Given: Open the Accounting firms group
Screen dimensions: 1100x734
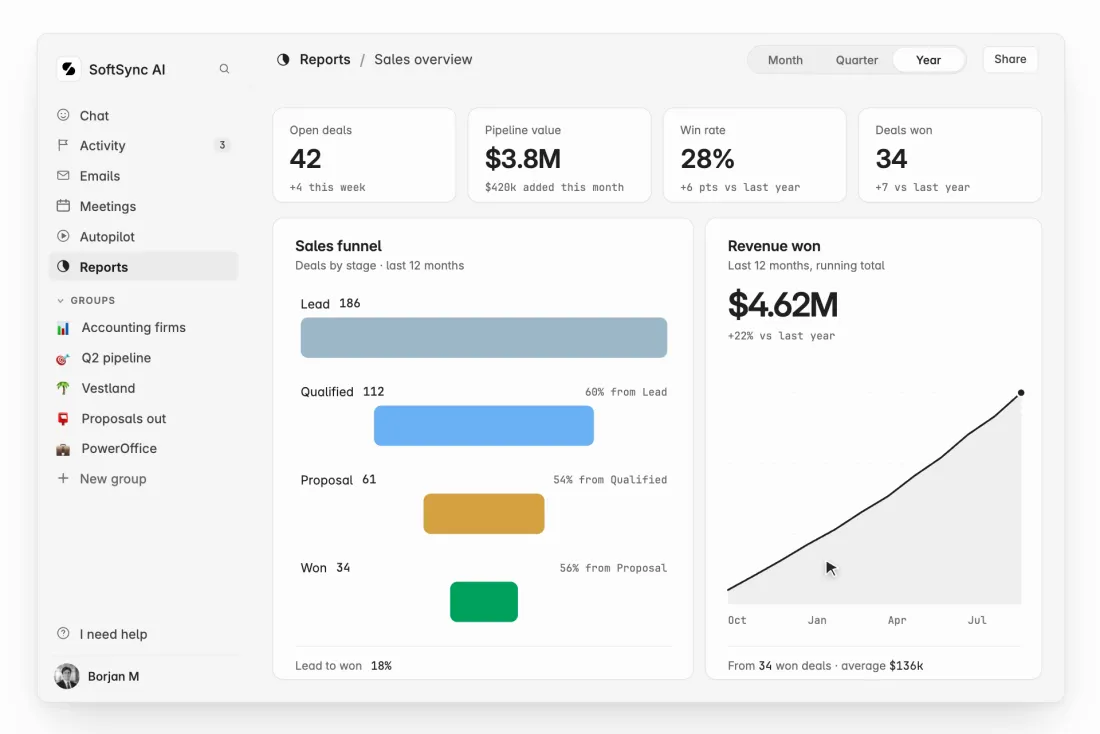Looking at the screenshot, I should point(144,328).
